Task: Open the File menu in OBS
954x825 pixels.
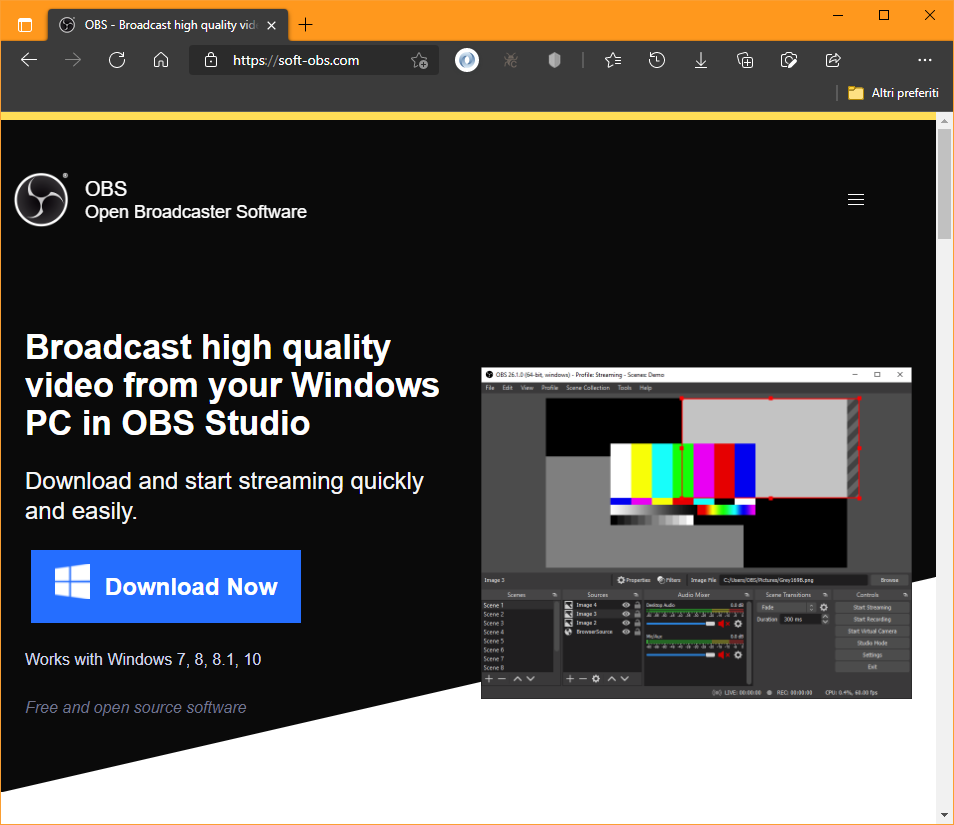Action: 491,387
